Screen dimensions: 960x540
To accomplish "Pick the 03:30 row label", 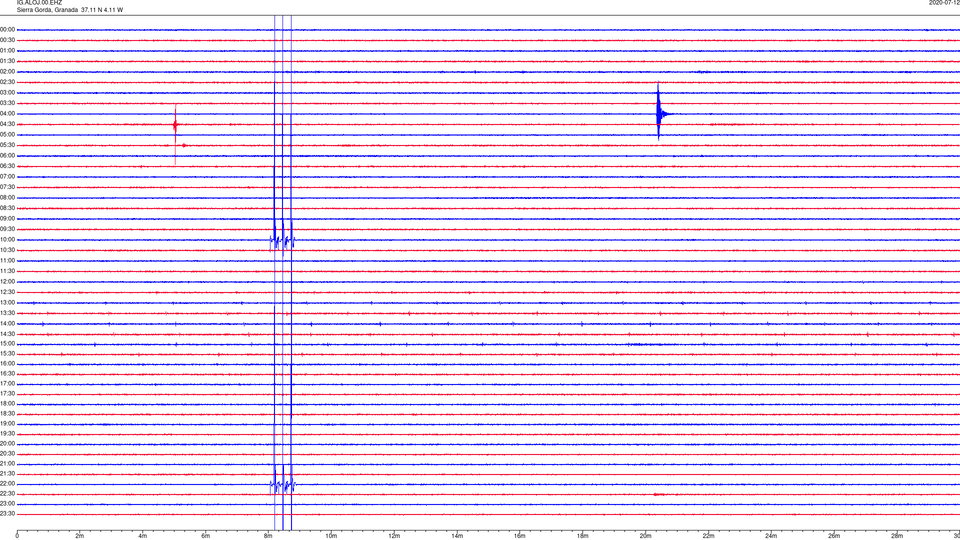I will pos(7,103).
